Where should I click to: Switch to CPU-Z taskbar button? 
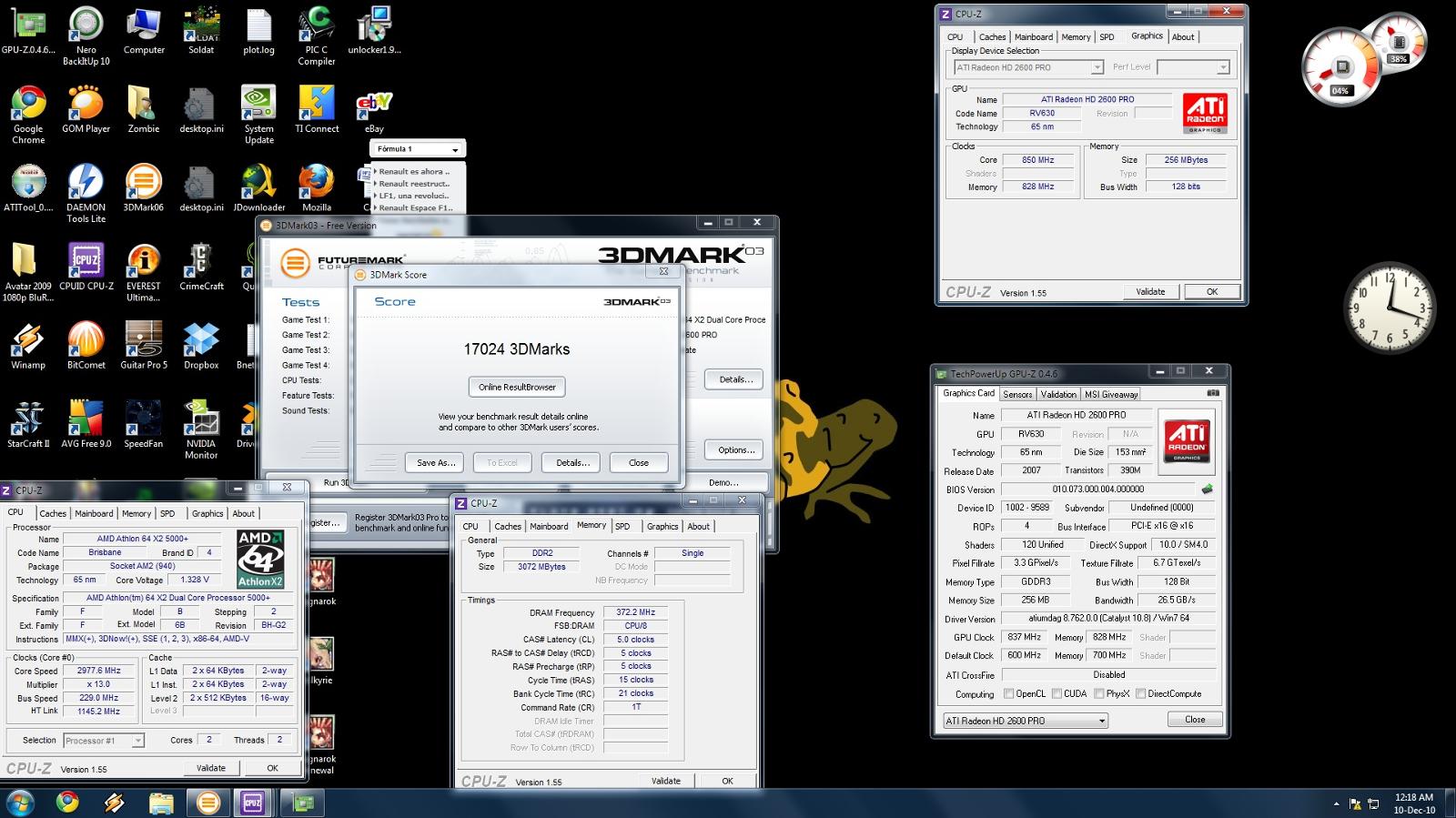tap(253, 803)
